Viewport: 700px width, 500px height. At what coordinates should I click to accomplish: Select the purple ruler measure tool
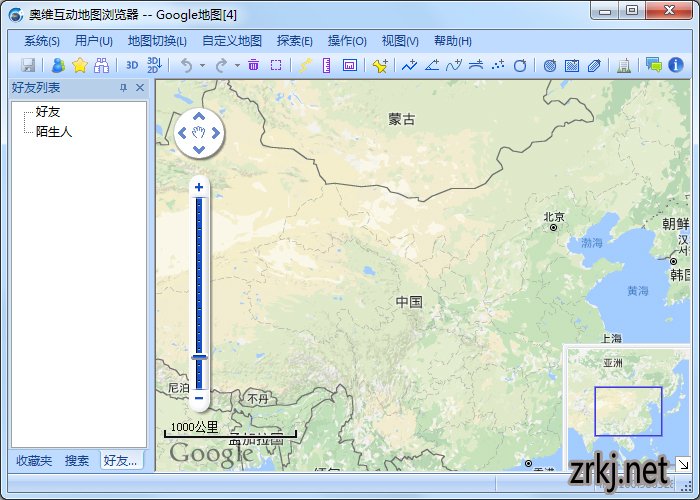327,66
